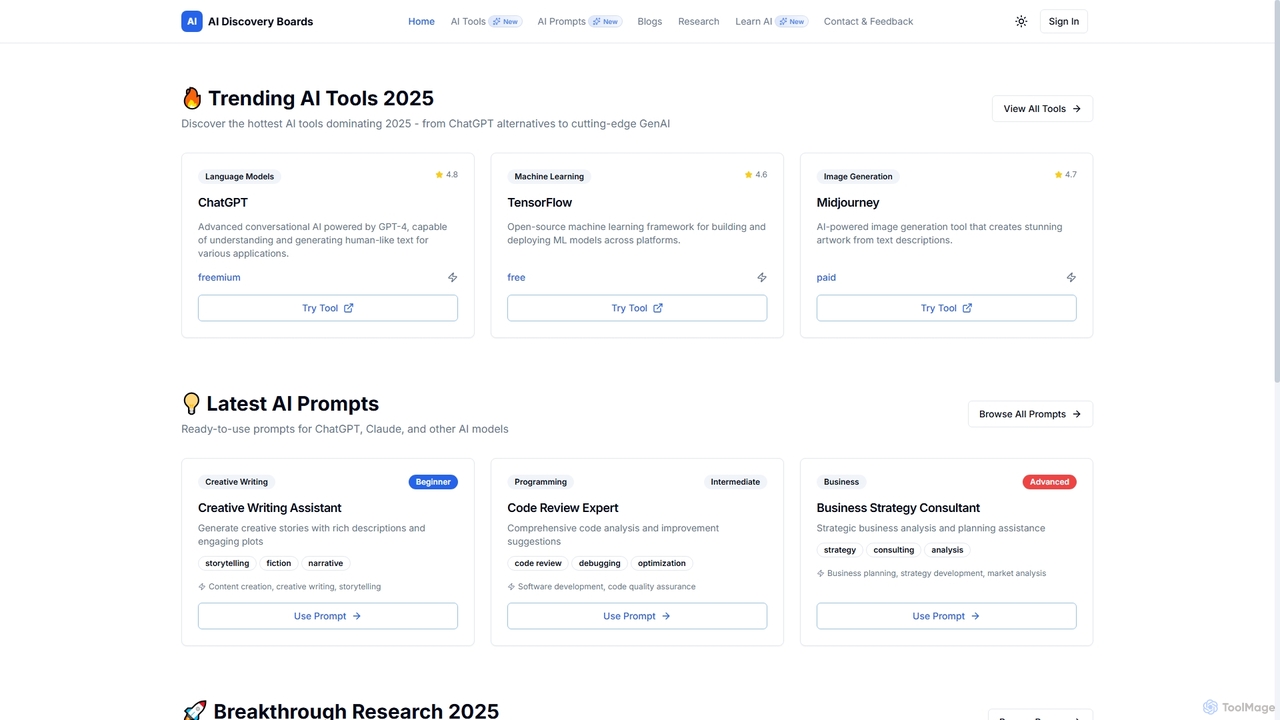Open the ChatGPT card title
Screen dimensions: 1280x720
pyautogui.click(x=223, y=202)
